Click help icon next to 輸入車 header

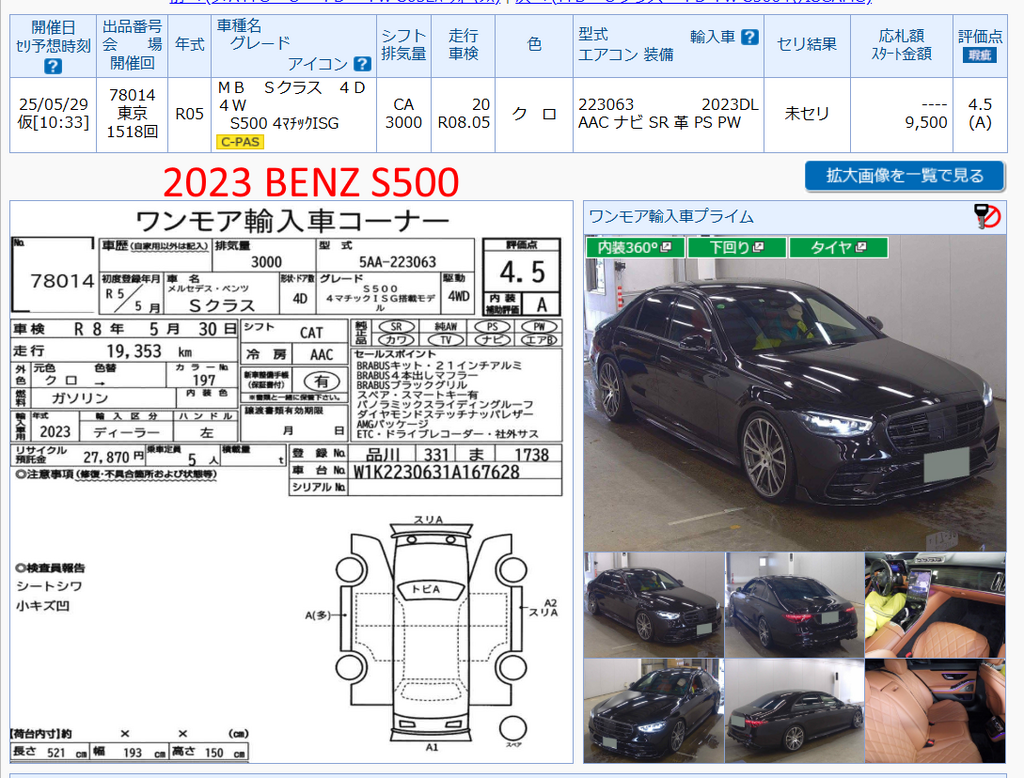pos(750,37)
